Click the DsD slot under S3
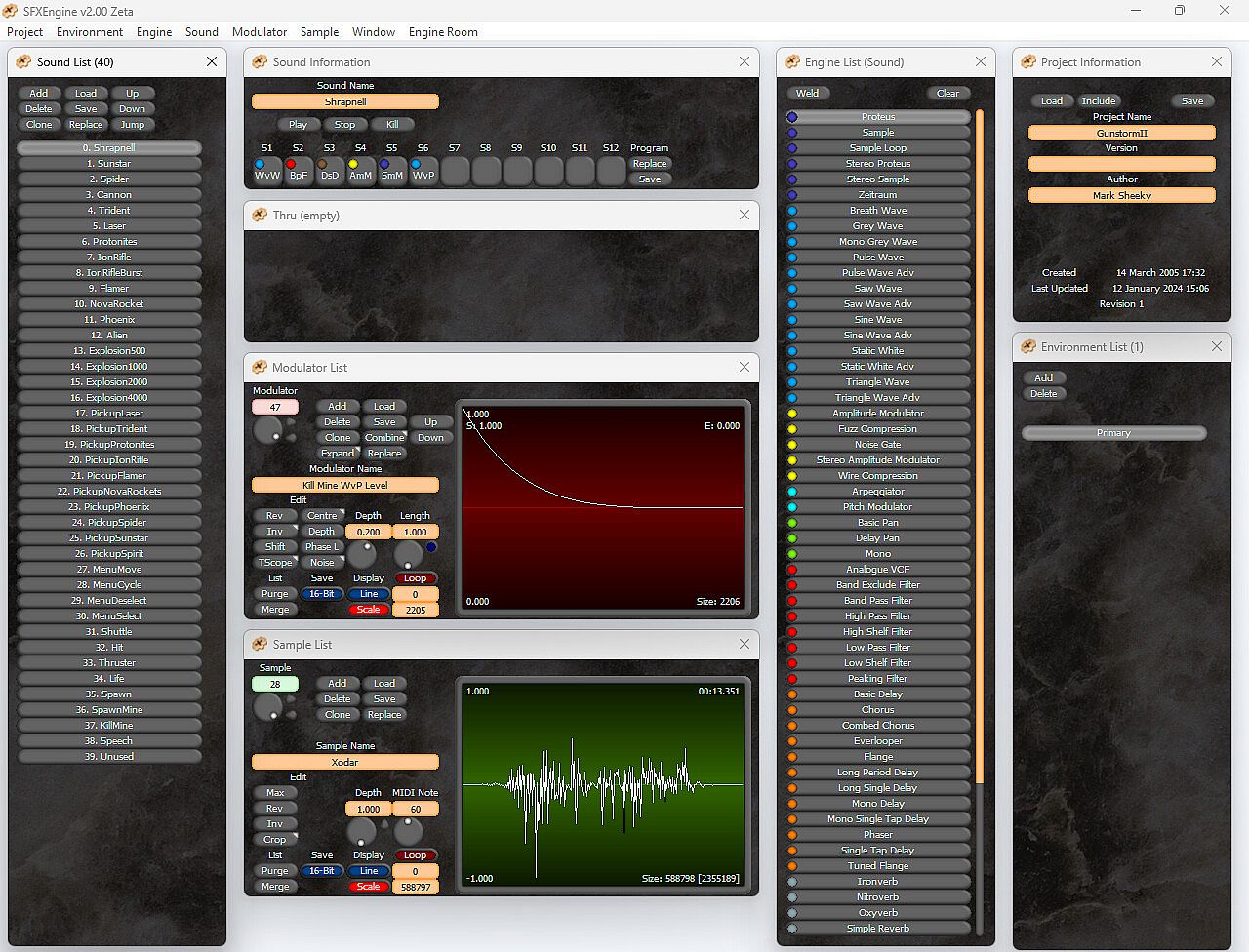The height and width of the screenshot is (952, 1249). (329, 171)
